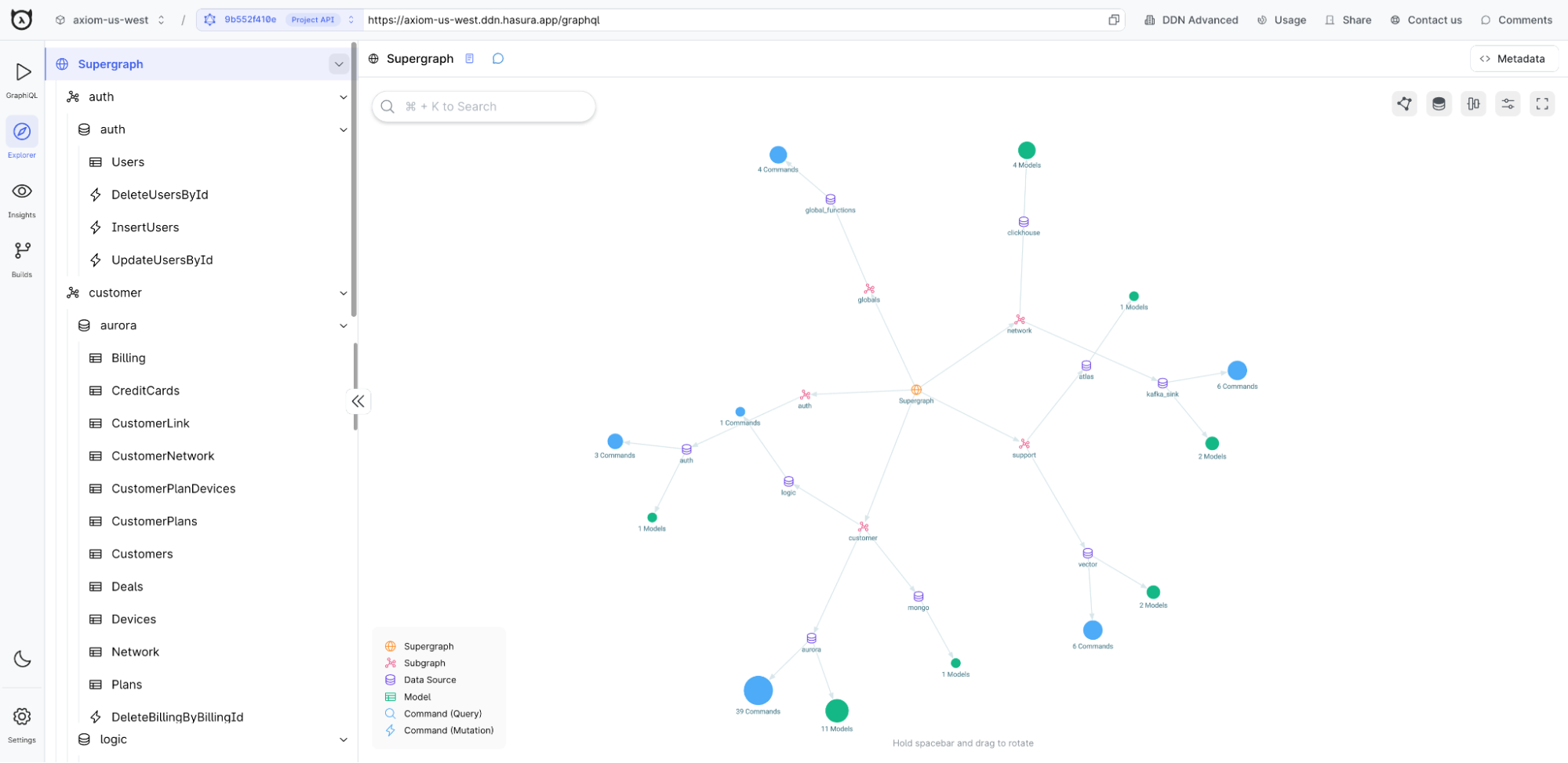The height and width of the screenshot is (763, 1568).
Task: Click the database filter toolbar icon
Action: (1439, 104)
